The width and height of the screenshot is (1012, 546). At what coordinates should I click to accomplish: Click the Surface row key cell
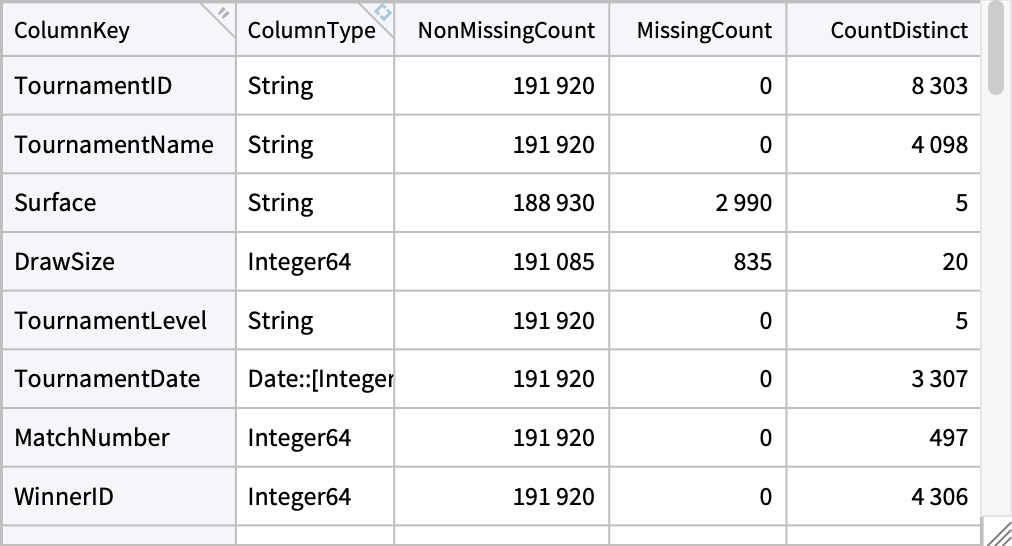56,203
